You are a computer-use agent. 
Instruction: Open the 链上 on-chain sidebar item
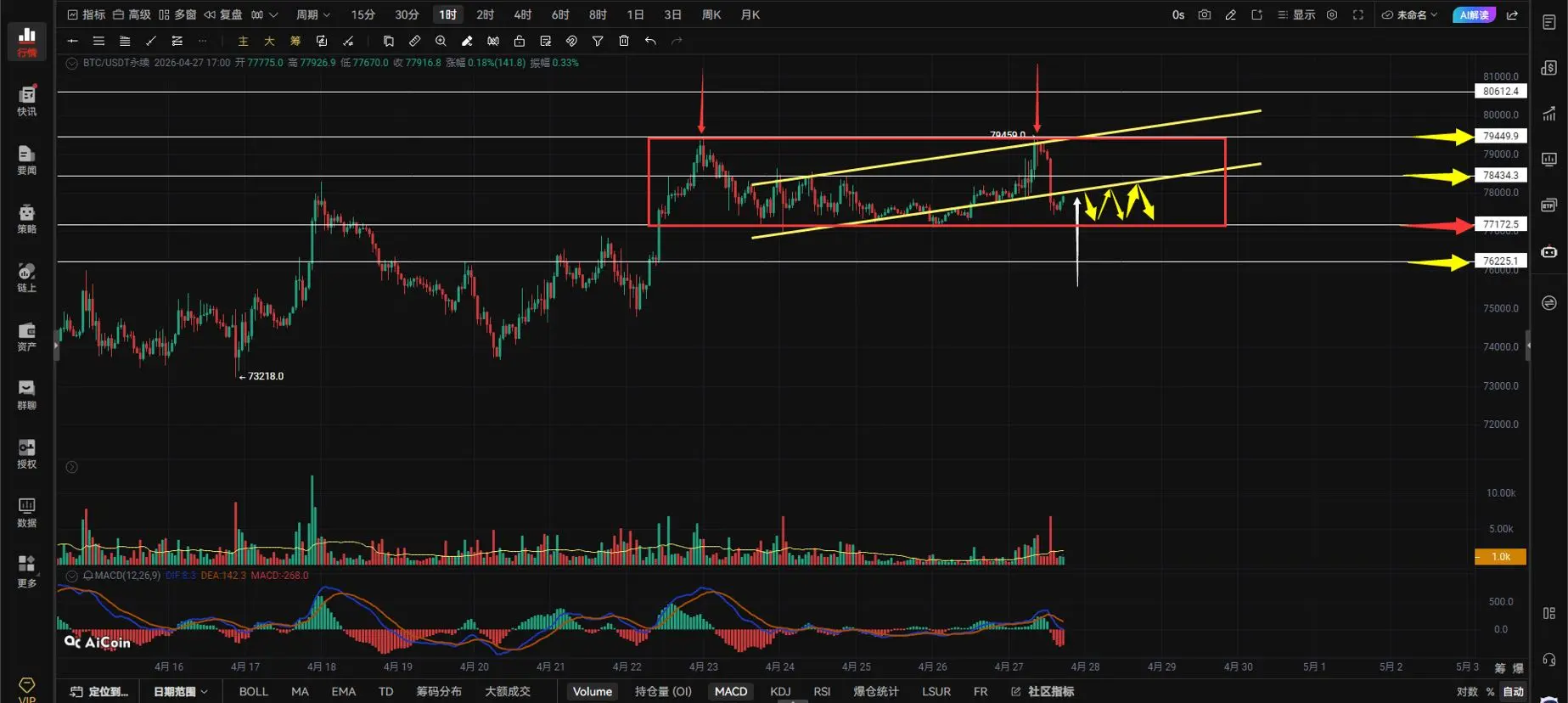click(x=26, y=278)
